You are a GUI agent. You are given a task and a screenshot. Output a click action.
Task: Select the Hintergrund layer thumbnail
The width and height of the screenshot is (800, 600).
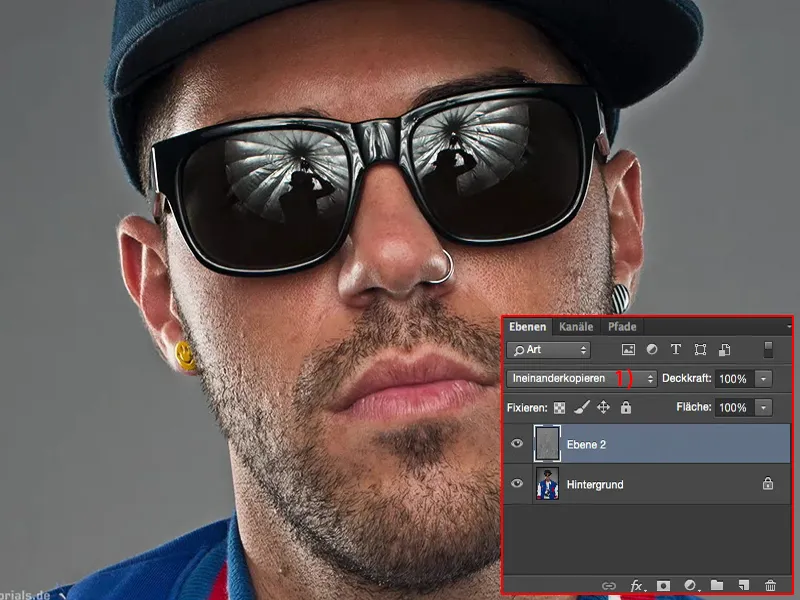click(x=547, y=484)
